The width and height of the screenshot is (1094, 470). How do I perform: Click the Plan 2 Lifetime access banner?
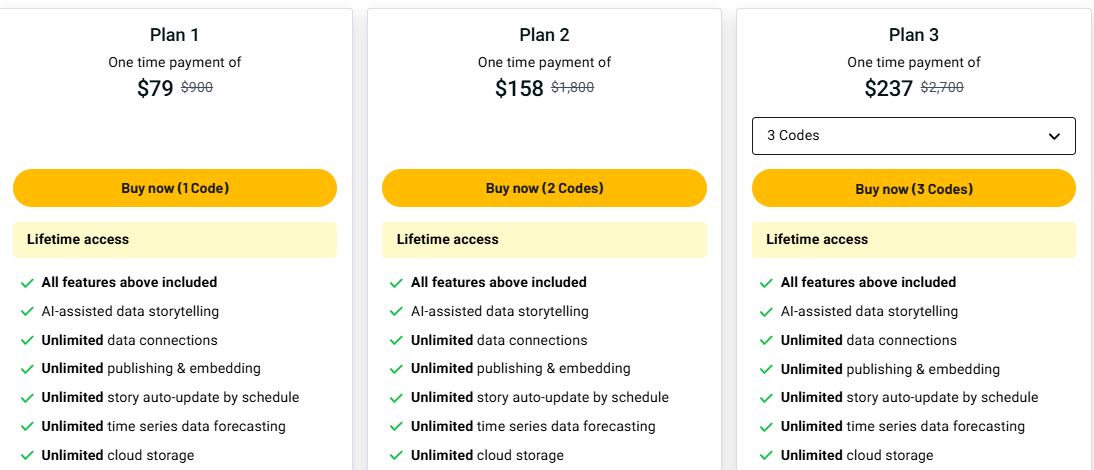point(544,240)
